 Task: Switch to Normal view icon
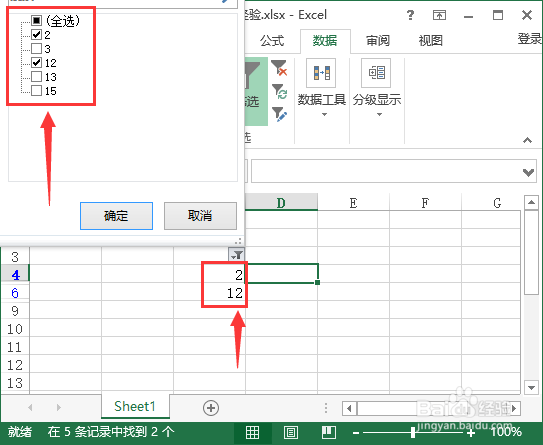(x=252, y=432)
